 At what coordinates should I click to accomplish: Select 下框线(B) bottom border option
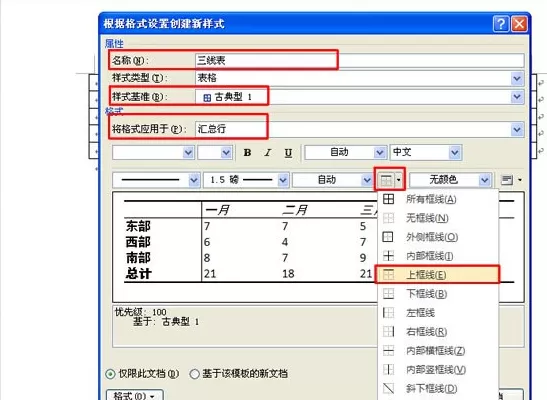coord(438,294)
